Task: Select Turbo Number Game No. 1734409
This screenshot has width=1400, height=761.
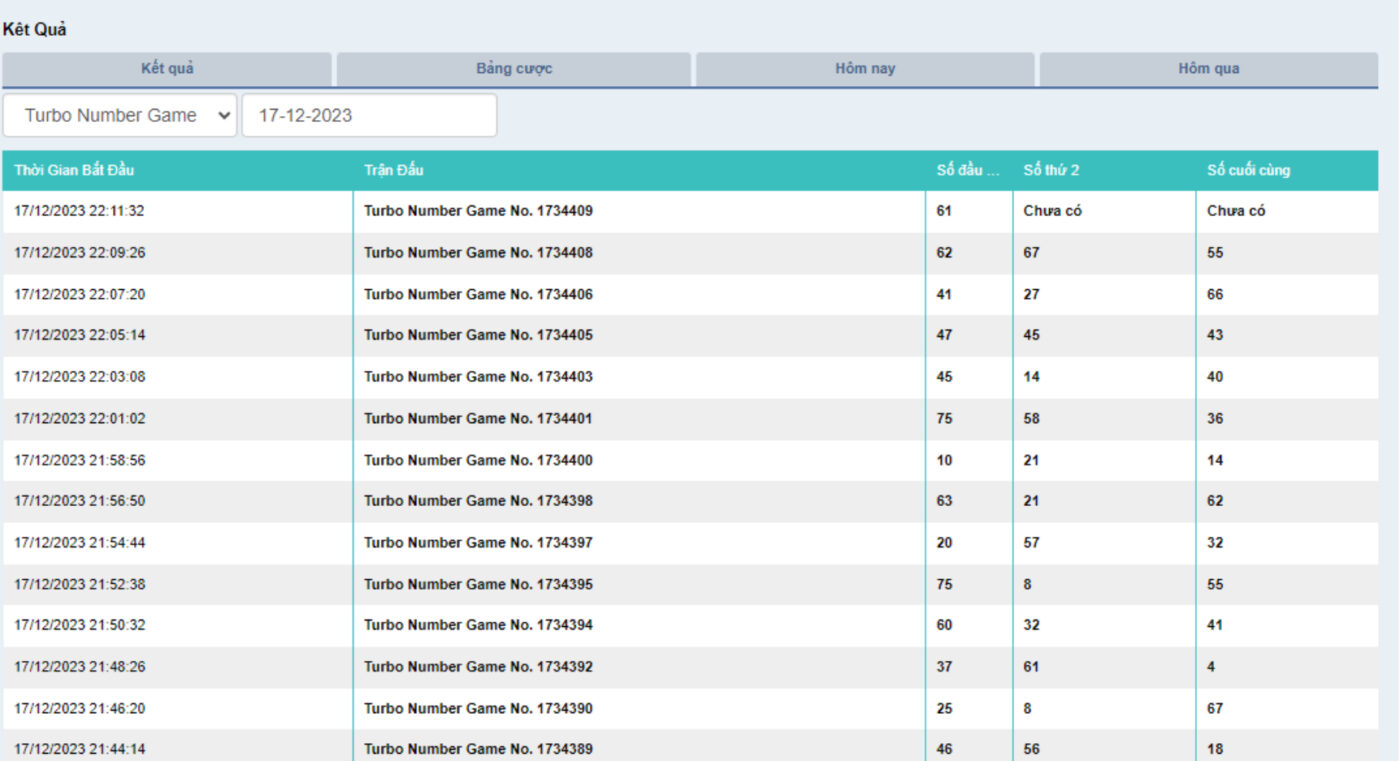Action: pos(478,211)
